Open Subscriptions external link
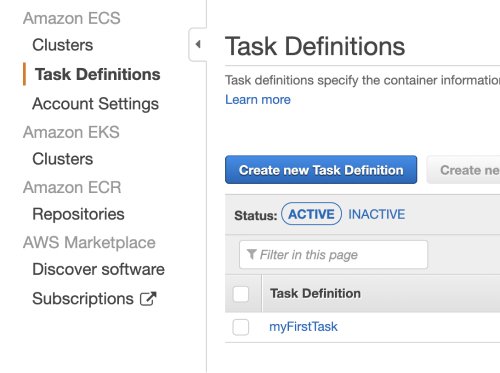500x373 pixels. 83,299
